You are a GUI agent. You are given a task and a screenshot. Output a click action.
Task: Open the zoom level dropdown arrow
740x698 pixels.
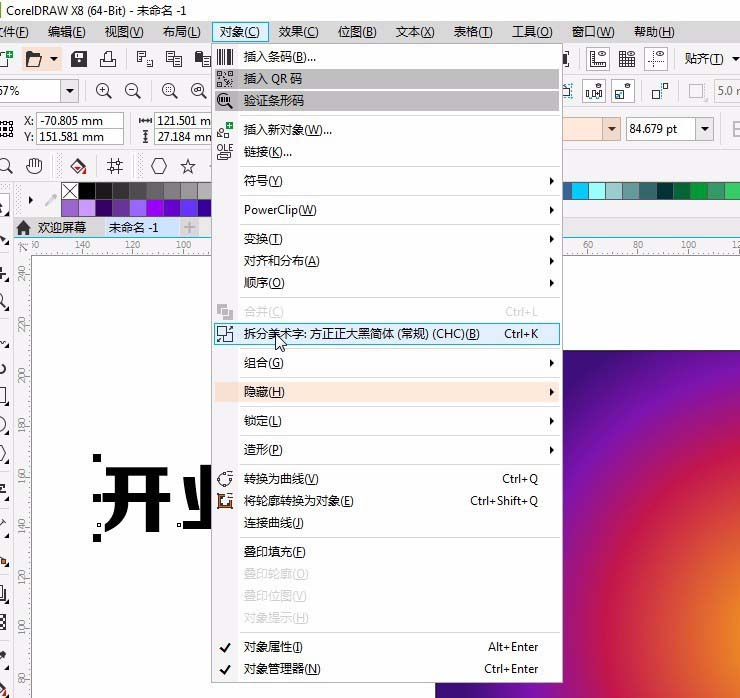[70, 91]
